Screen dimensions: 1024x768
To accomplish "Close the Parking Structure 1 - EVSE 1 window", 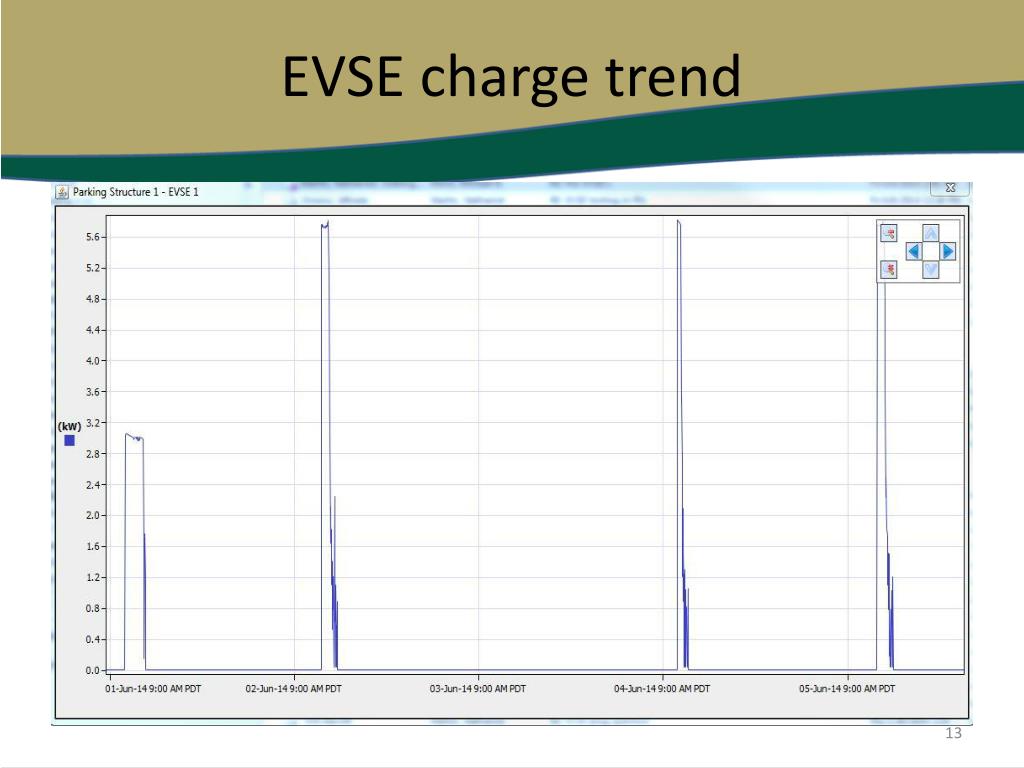I will pyautogui.click(x=950, y=189).
